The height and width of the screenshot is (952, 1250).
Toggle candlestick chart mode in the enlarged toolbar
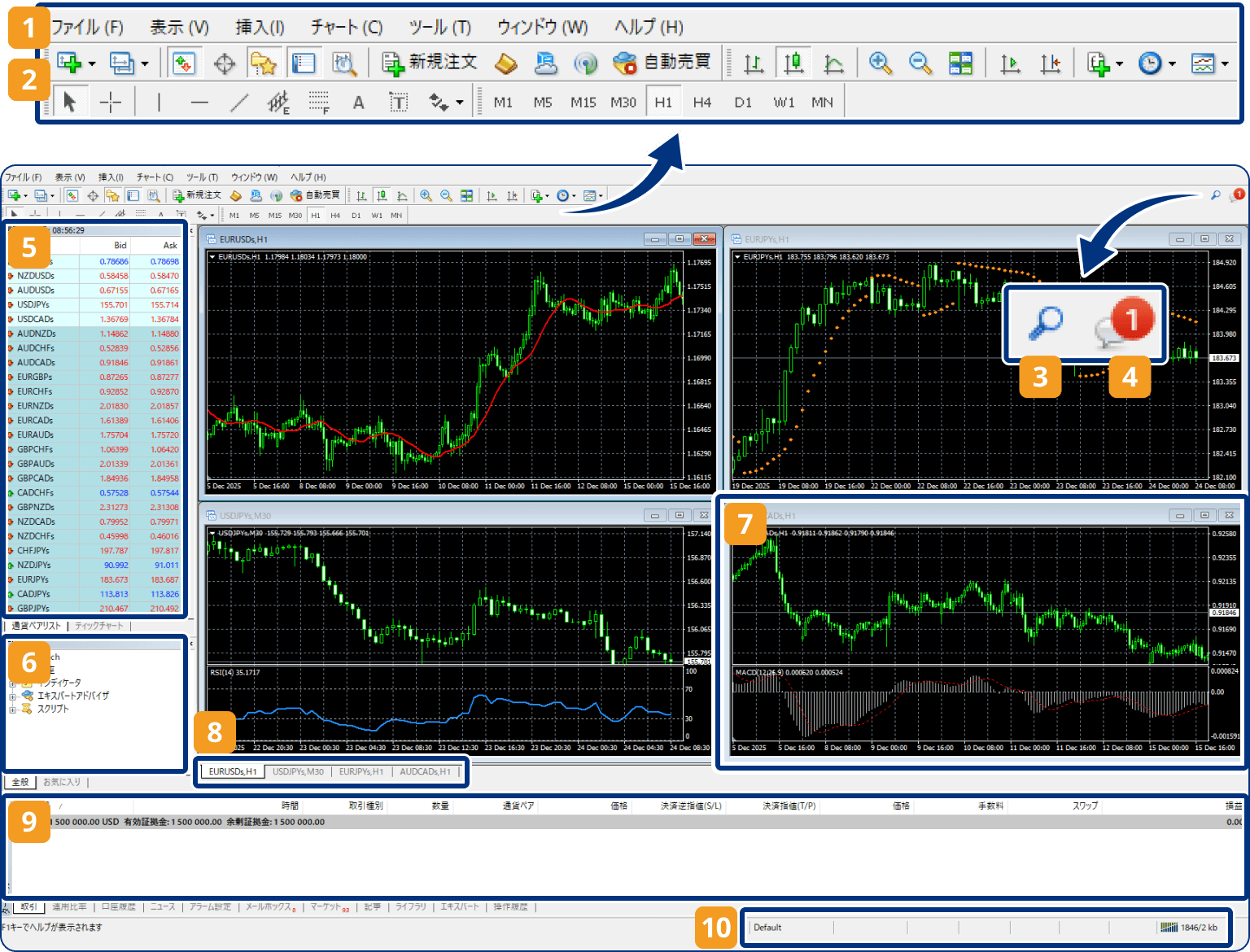(x=793, y=63)
